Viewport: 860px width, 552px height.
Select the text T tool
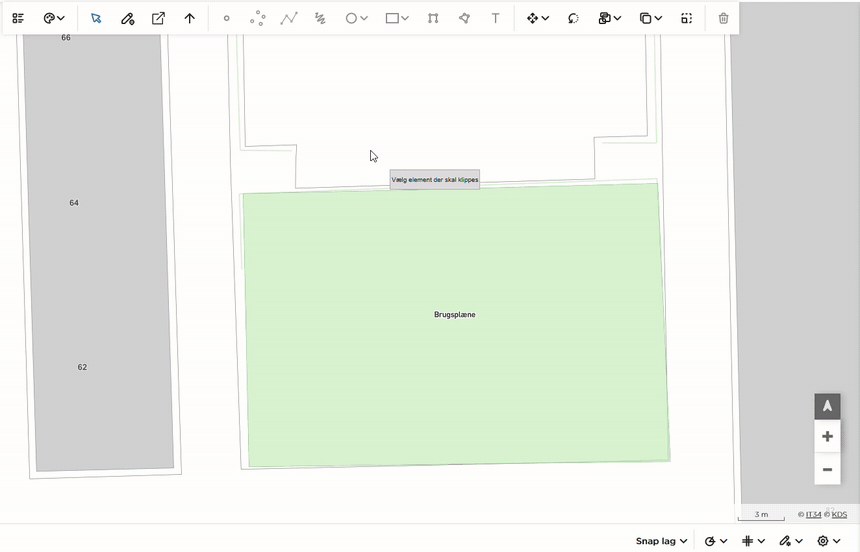(x=495, y=18)
